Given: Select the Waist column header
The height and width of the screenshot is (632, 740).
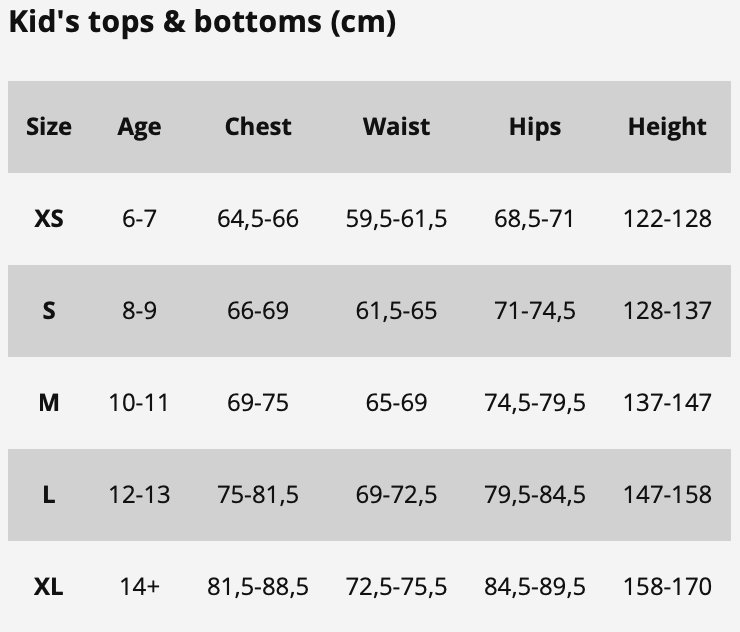Looking at the screenshot, I should [x=396, y=127].
